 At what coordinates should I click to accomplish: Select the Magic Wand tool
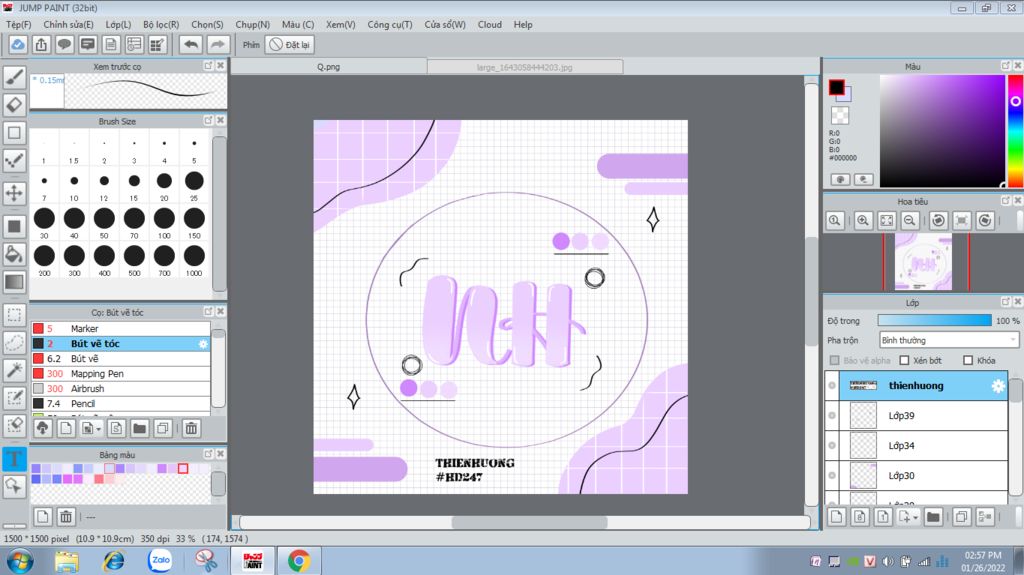(14, 370)
